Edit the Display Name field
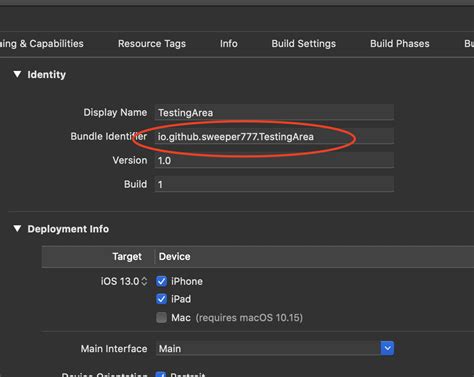Screen dimensions: 474x377 click(274, 112)
